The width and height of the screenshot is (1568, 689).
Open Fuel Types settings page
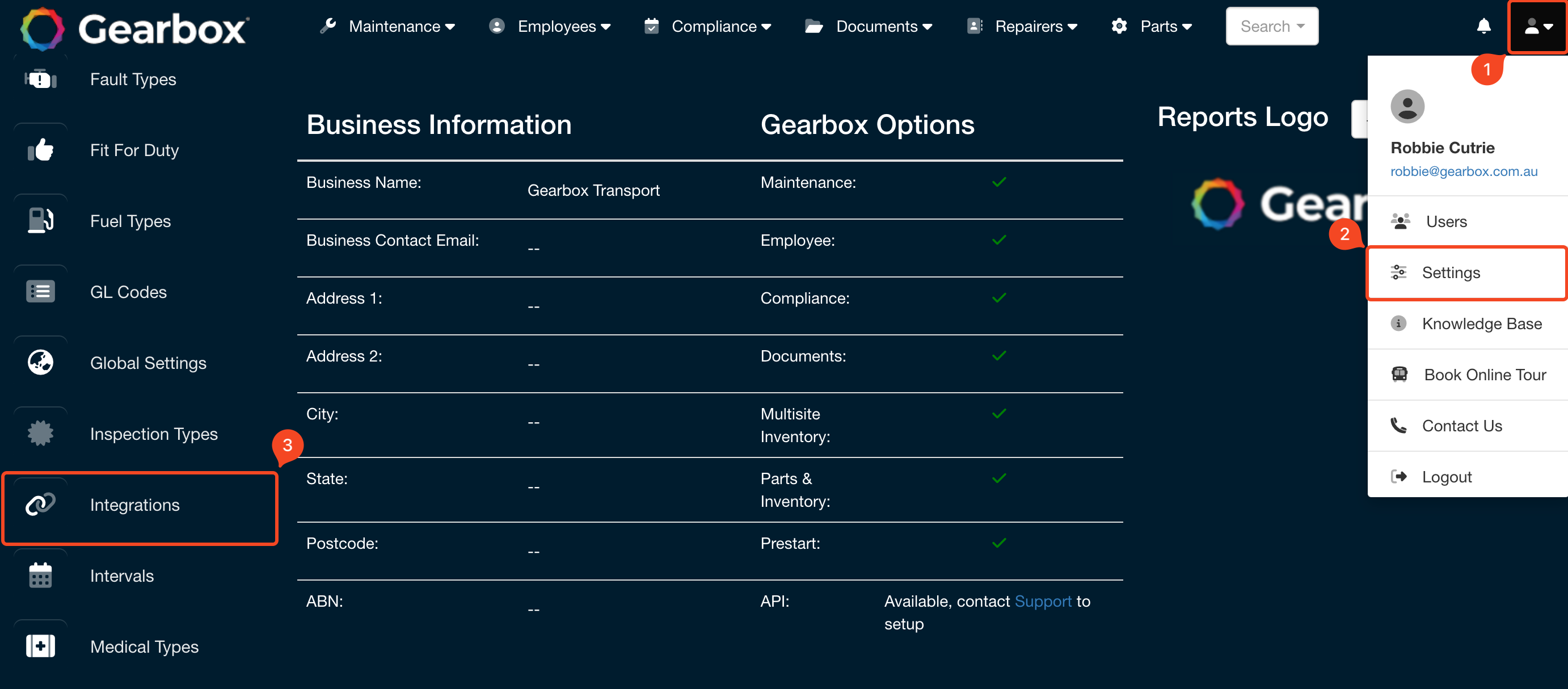click(130, 221)
